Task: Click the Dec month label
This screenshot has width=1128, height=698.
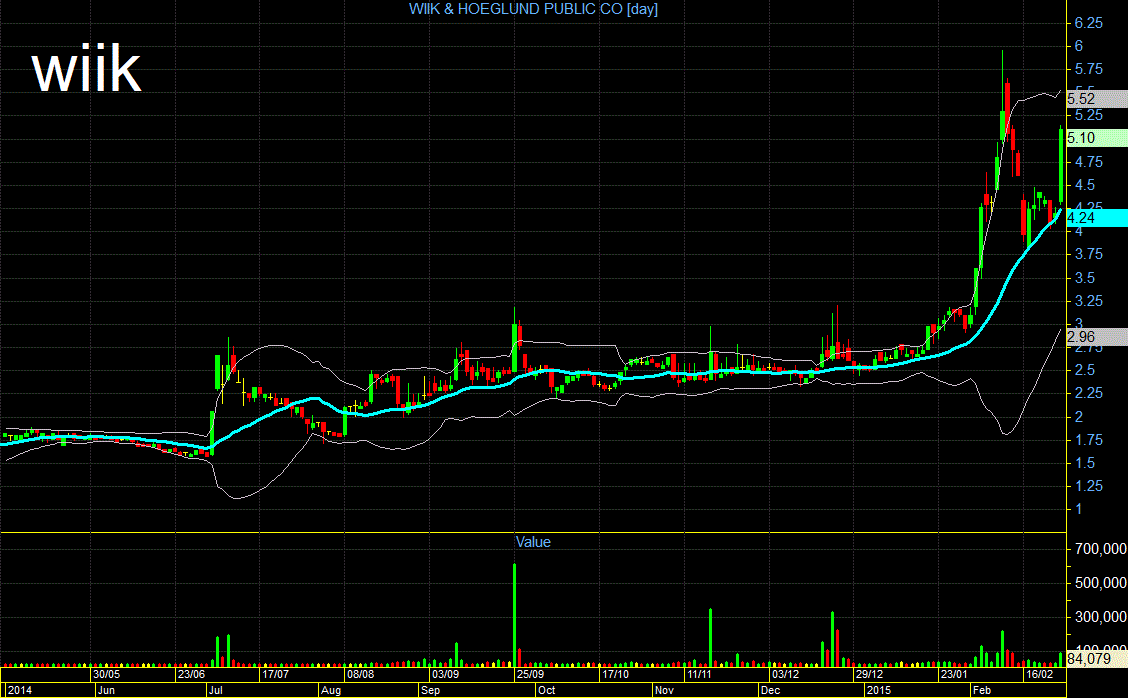Action: tap(770, 690)
